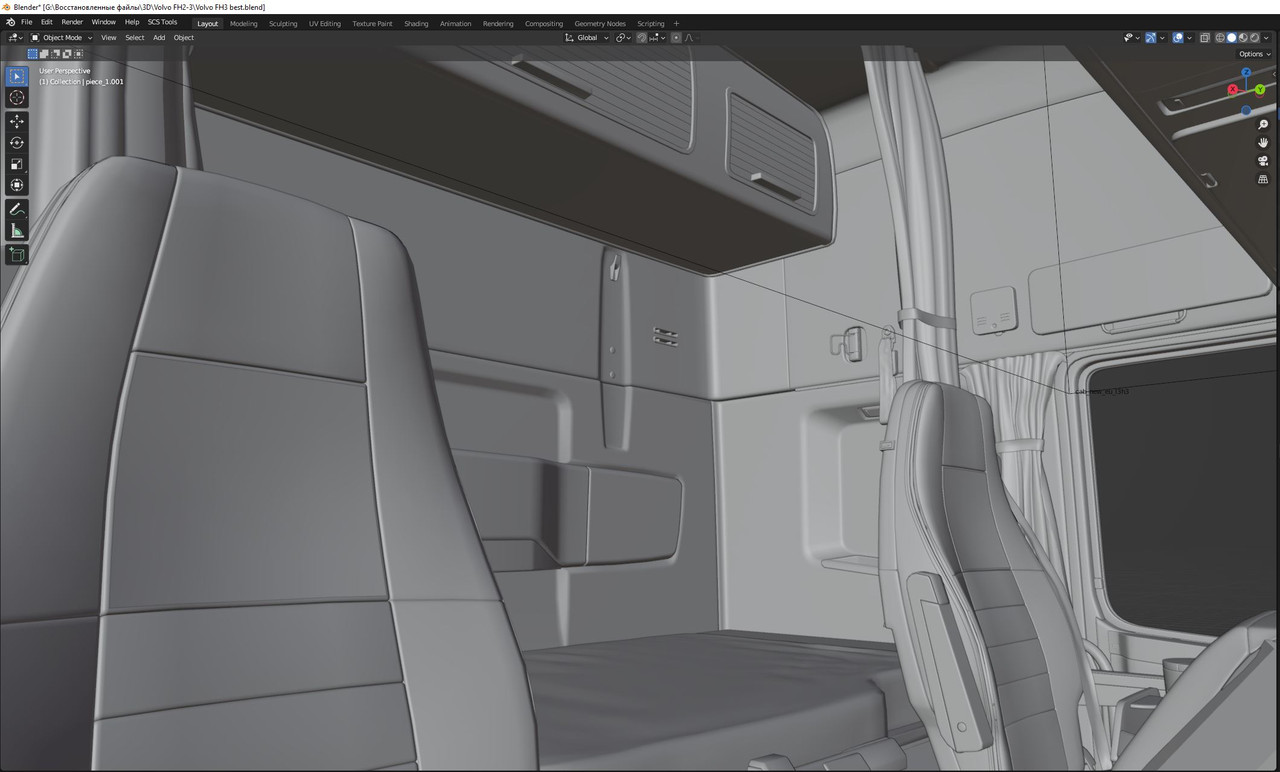
Task: Switch perspective/orthographic with grid icon
Action: coord(1263,179)
